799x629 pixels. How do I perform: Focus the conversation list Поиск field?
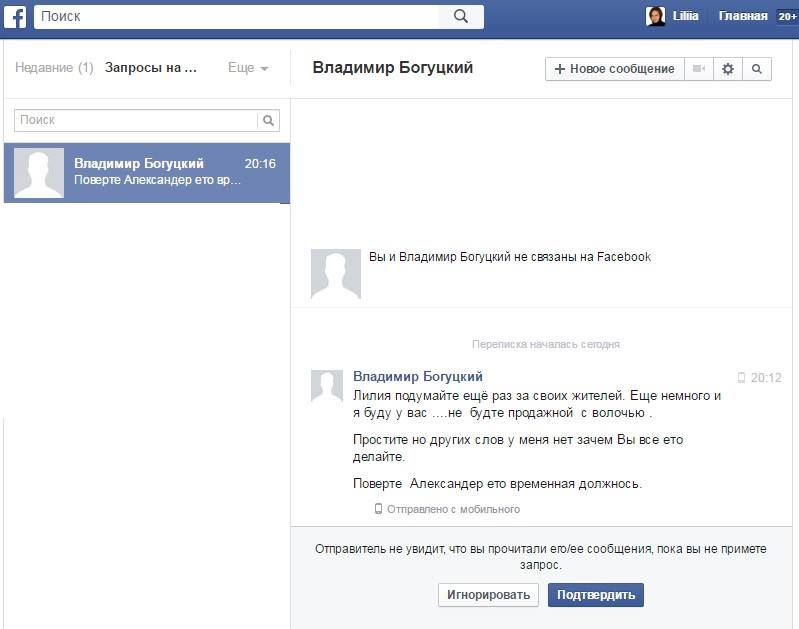pos(136,120)
